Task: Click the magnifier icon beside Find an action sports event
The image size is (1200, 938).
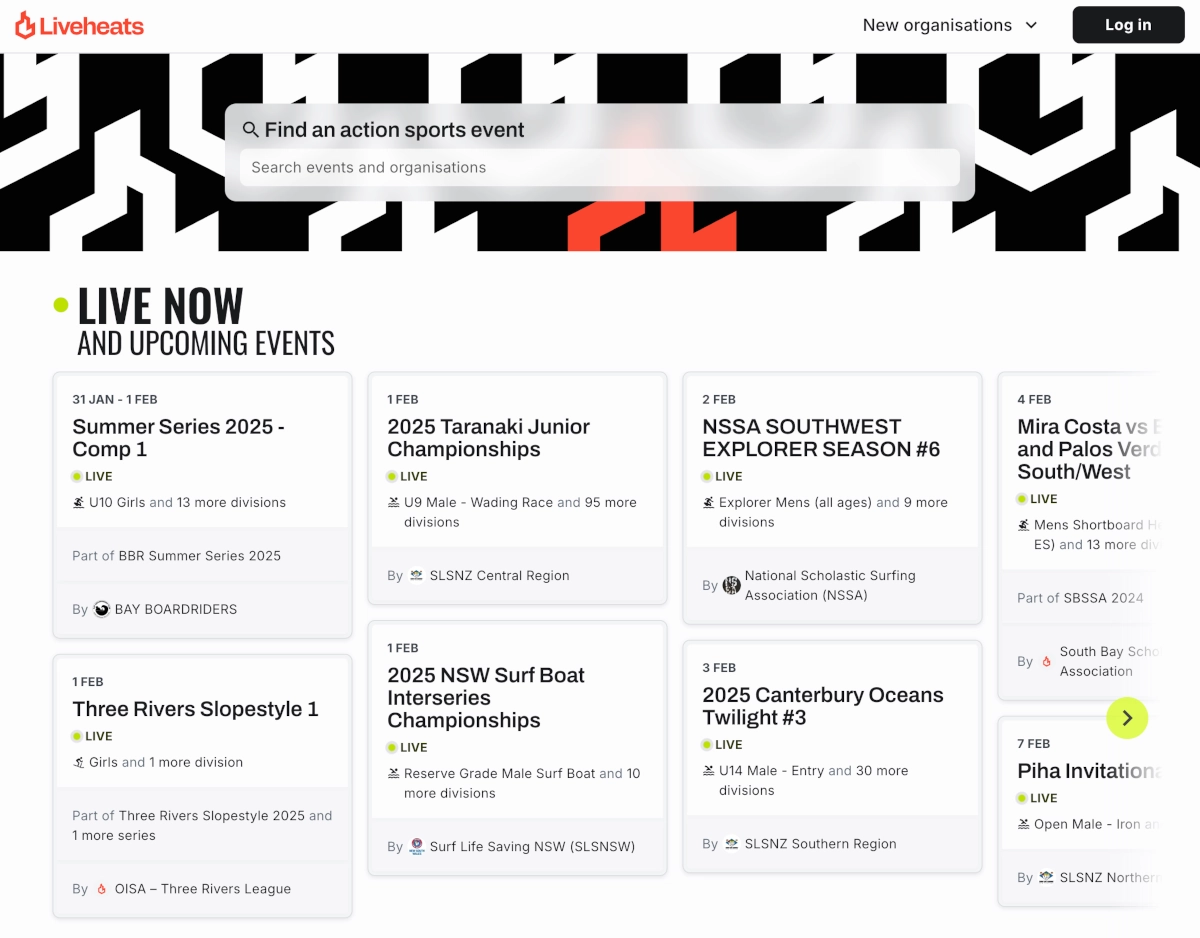Action: [x=251, y=130]
